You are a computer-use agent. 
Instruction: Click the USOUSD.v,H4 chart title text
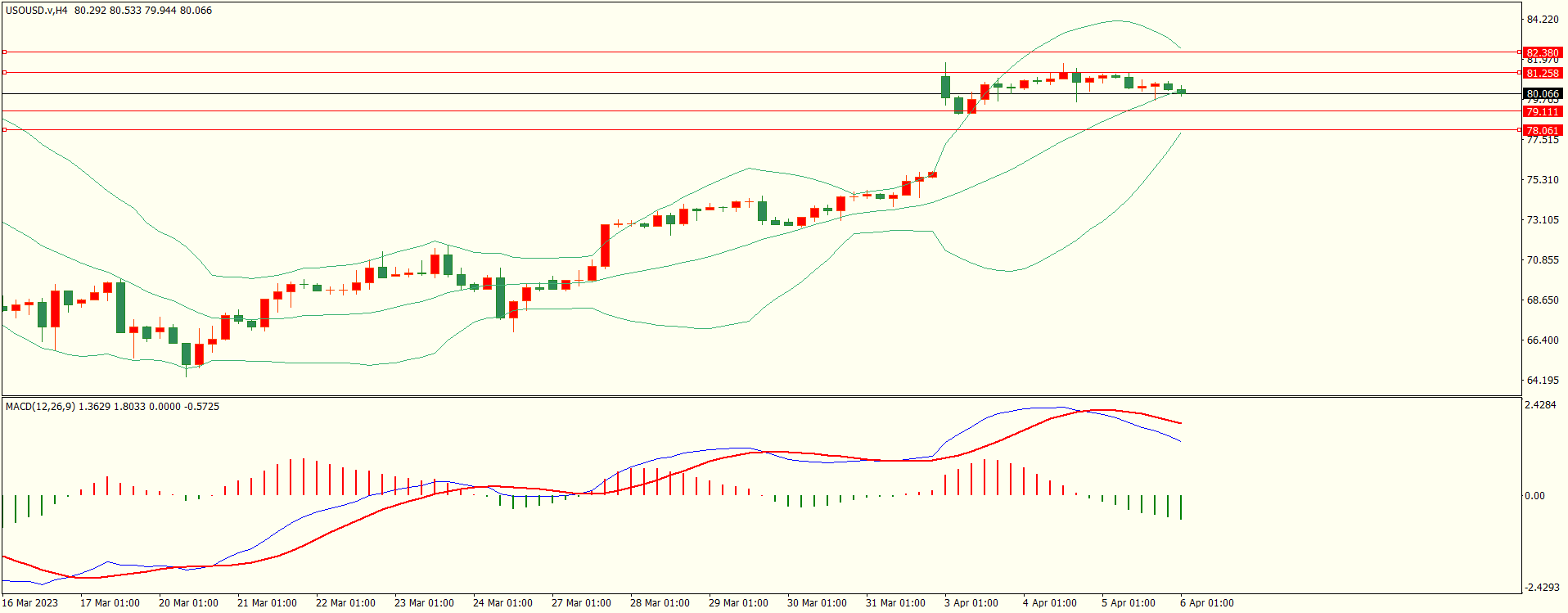coord(37,11)
